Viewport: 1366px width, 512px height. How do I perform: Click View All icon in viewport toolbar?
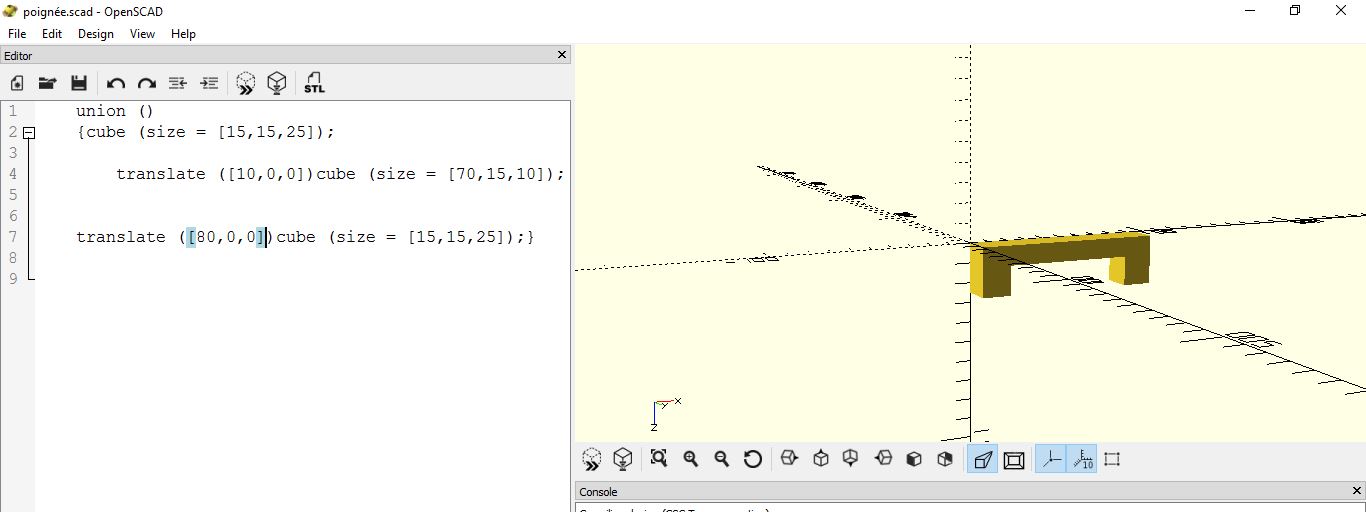(x=658, y=459)
